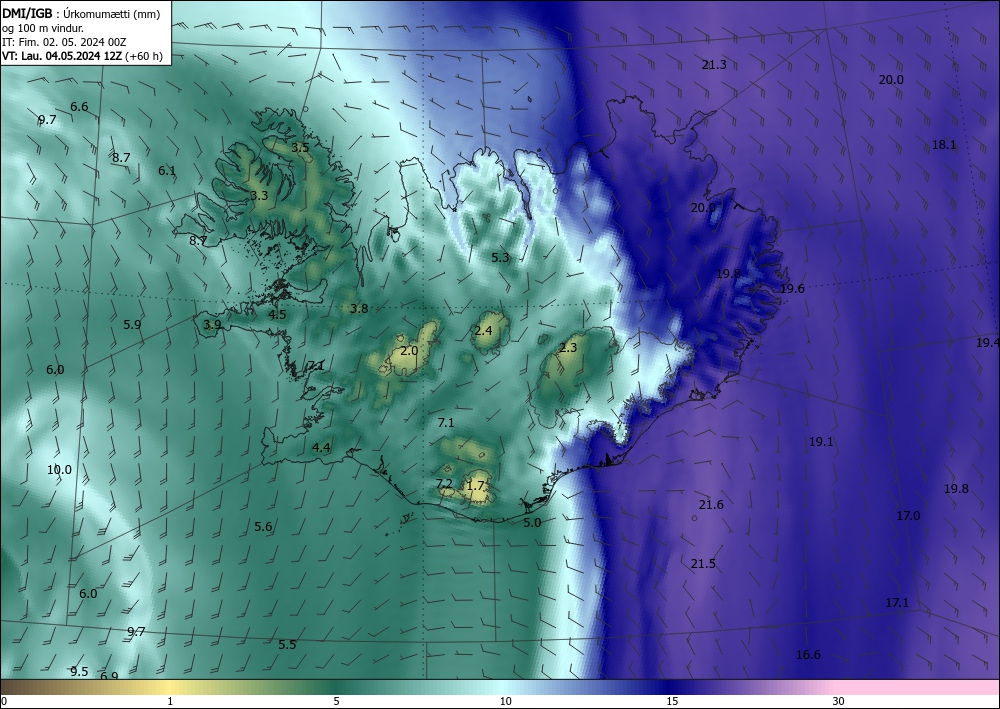Click the 5.5 value label

[287, 645]
